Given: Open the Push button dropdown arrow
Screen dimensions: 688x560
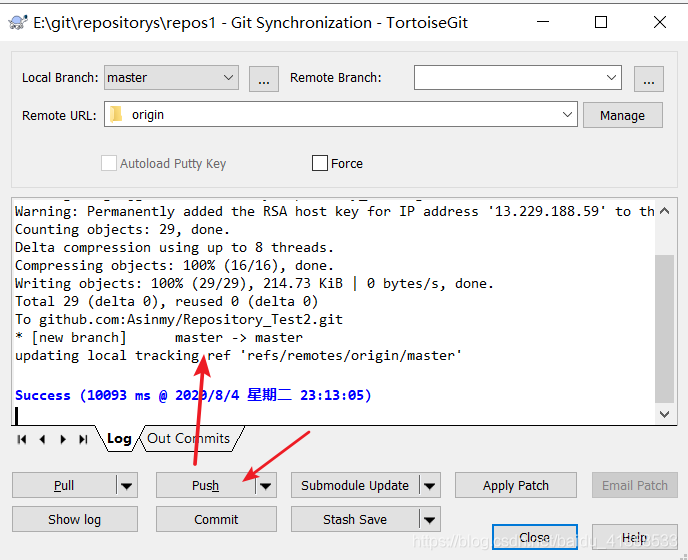Looking at the screenshot, I should [266, 485].
